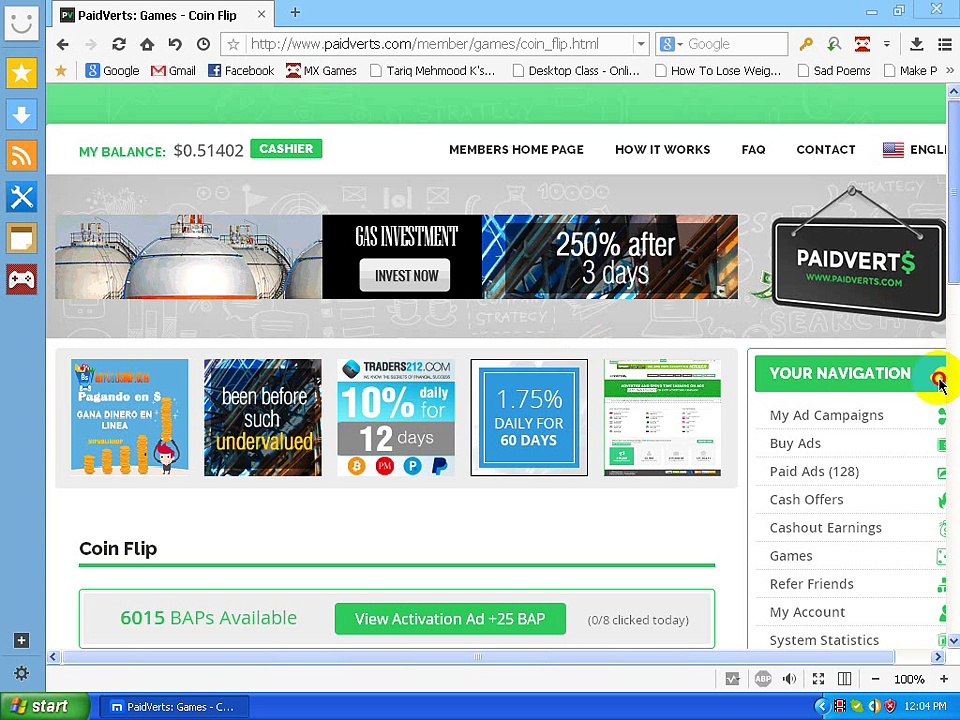Increase page zoom with plus button

click(x=943, y=678)
